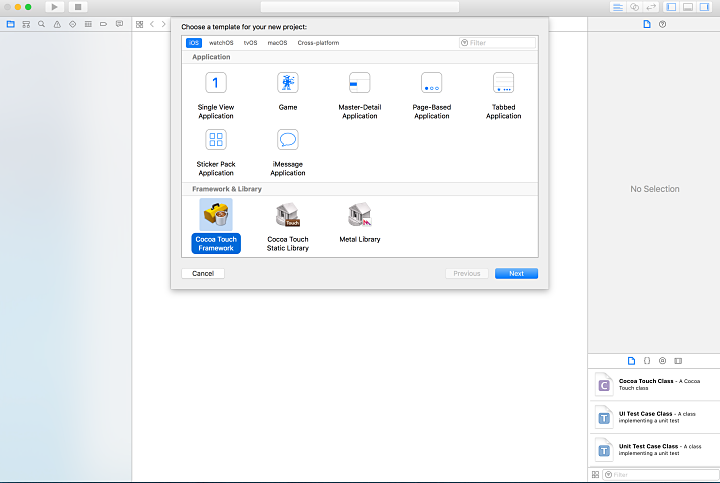Select the iOS platform tab
The image size is (720, 483).
pos(194,43)
